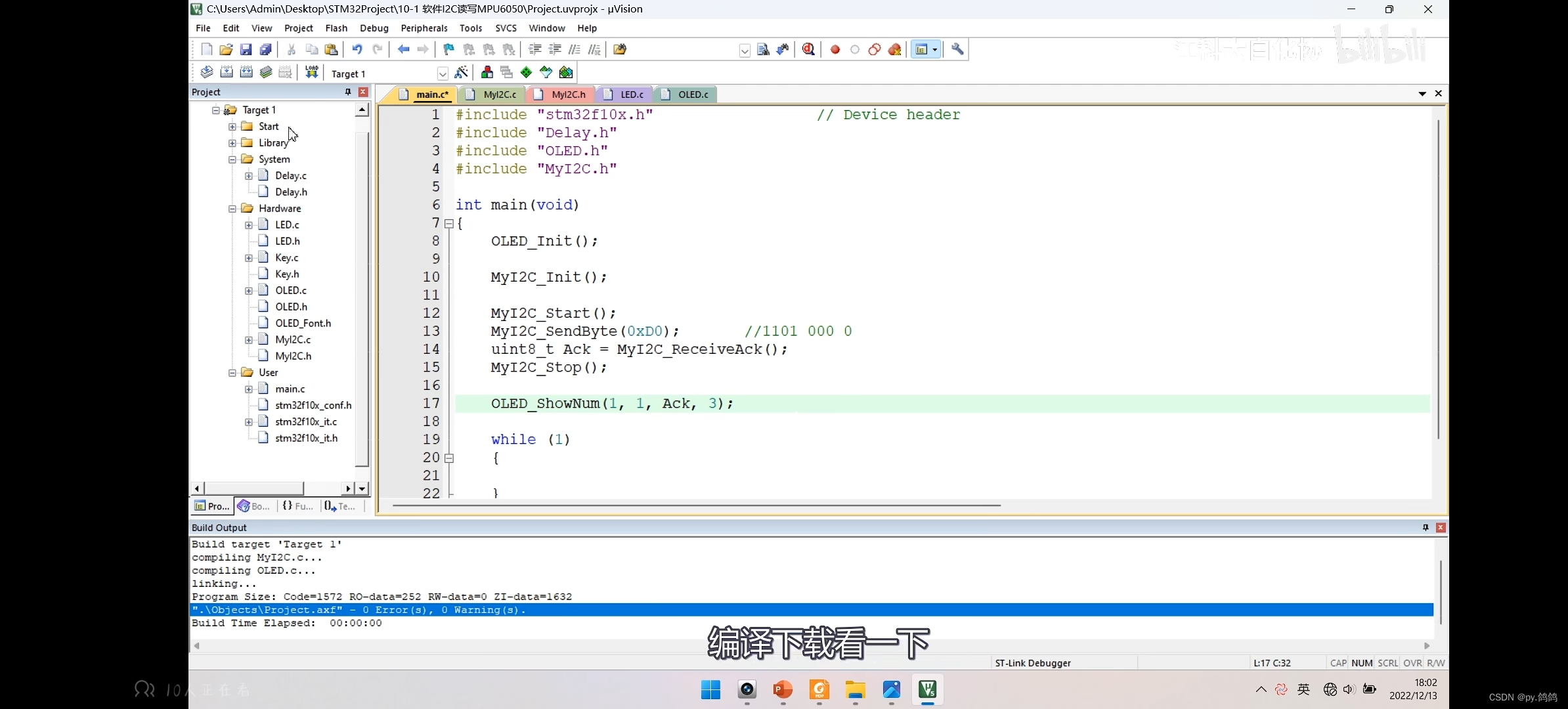Switch to the LED.c editor tab
Image resolution: width=1568 pixels, height=709 pixels.
click(x=625, y=95)
